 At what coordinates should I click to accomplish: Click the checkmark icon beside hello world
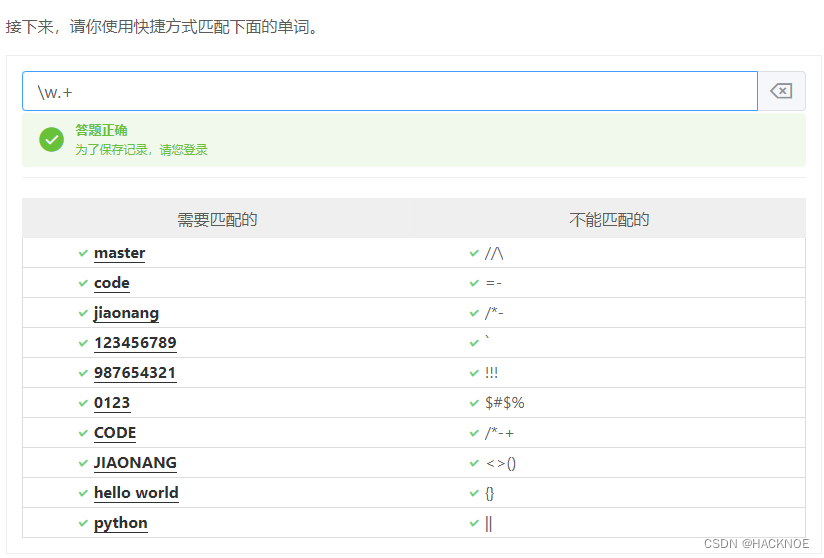tap(83, 493)
